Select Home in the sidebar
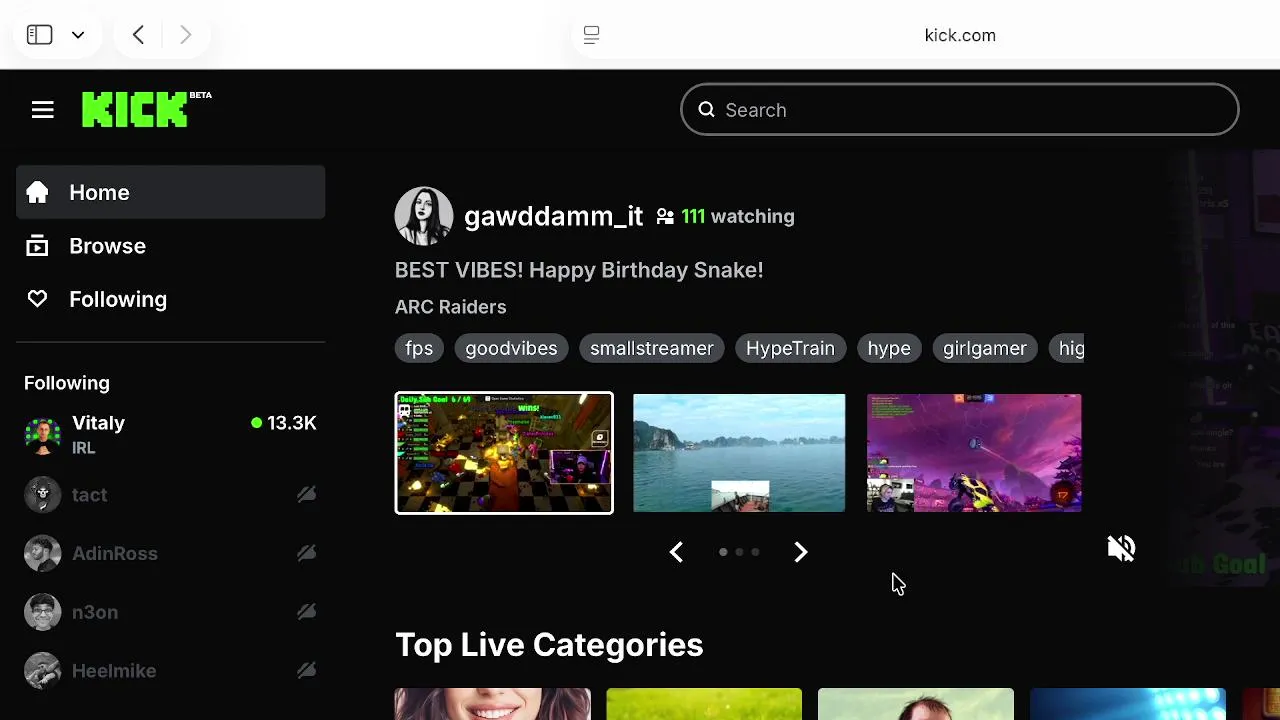 pyautogui.click(x=170, y=192)
